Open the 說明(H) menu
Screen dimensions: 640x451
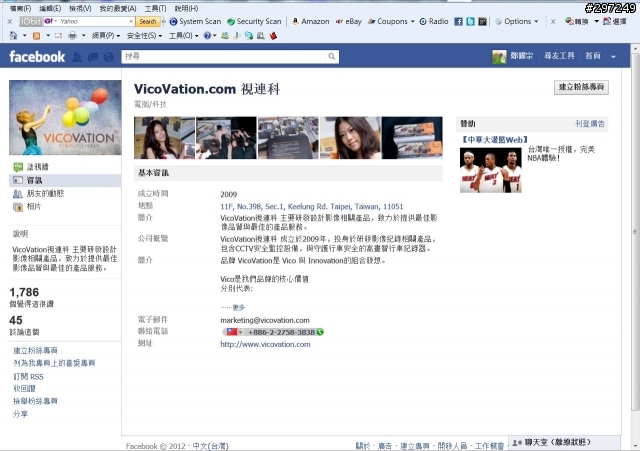187,8
